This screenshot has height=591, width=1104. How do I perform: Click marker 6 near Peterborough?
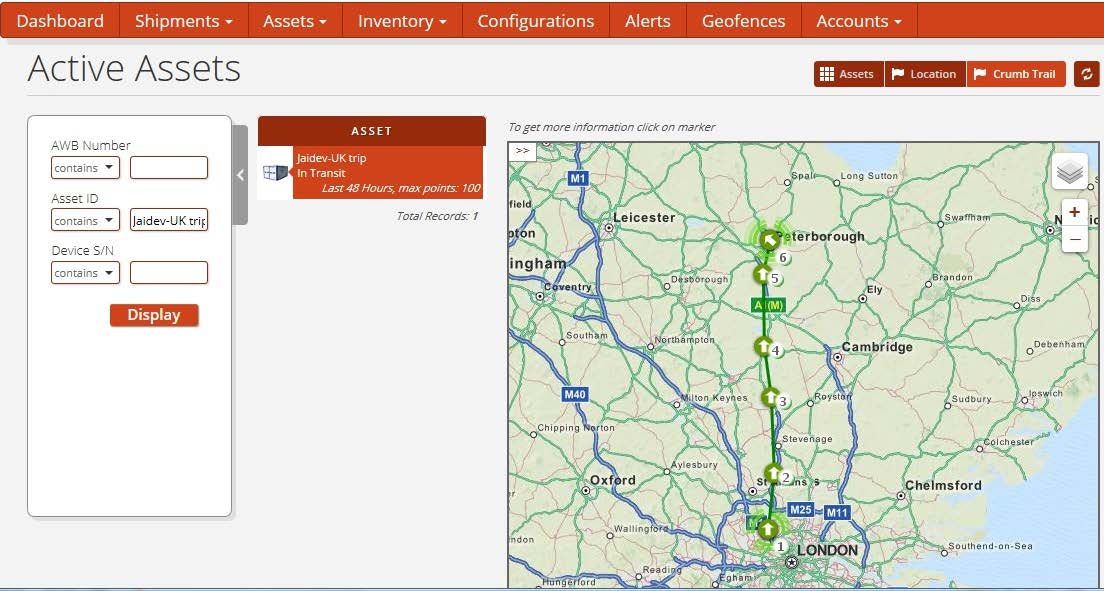[x=770, y=241]
